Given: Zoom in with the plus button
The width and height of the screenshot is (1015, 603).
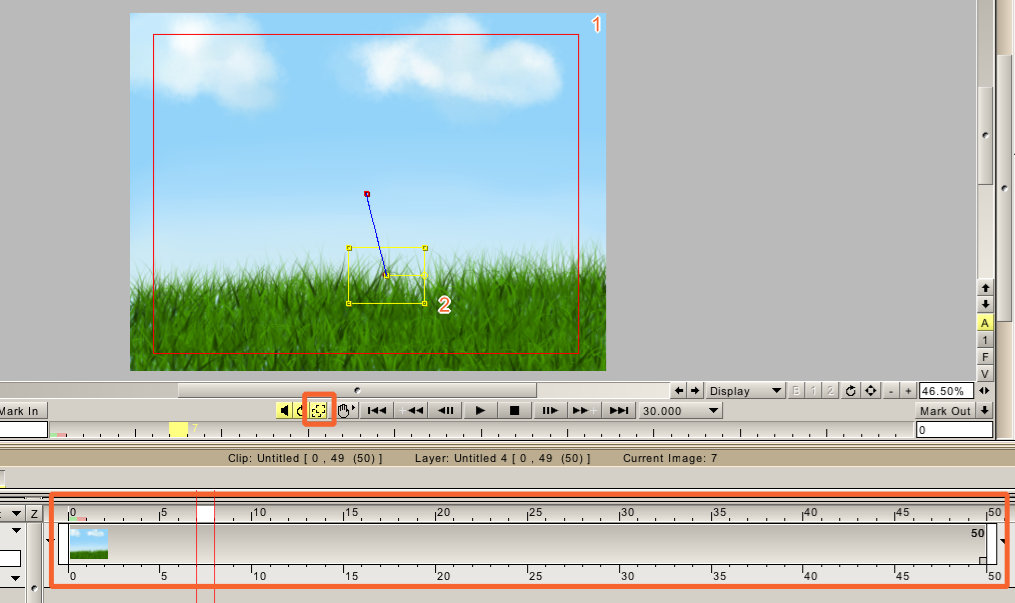Looking at the screenshot, I should click(x=908, y=391).
